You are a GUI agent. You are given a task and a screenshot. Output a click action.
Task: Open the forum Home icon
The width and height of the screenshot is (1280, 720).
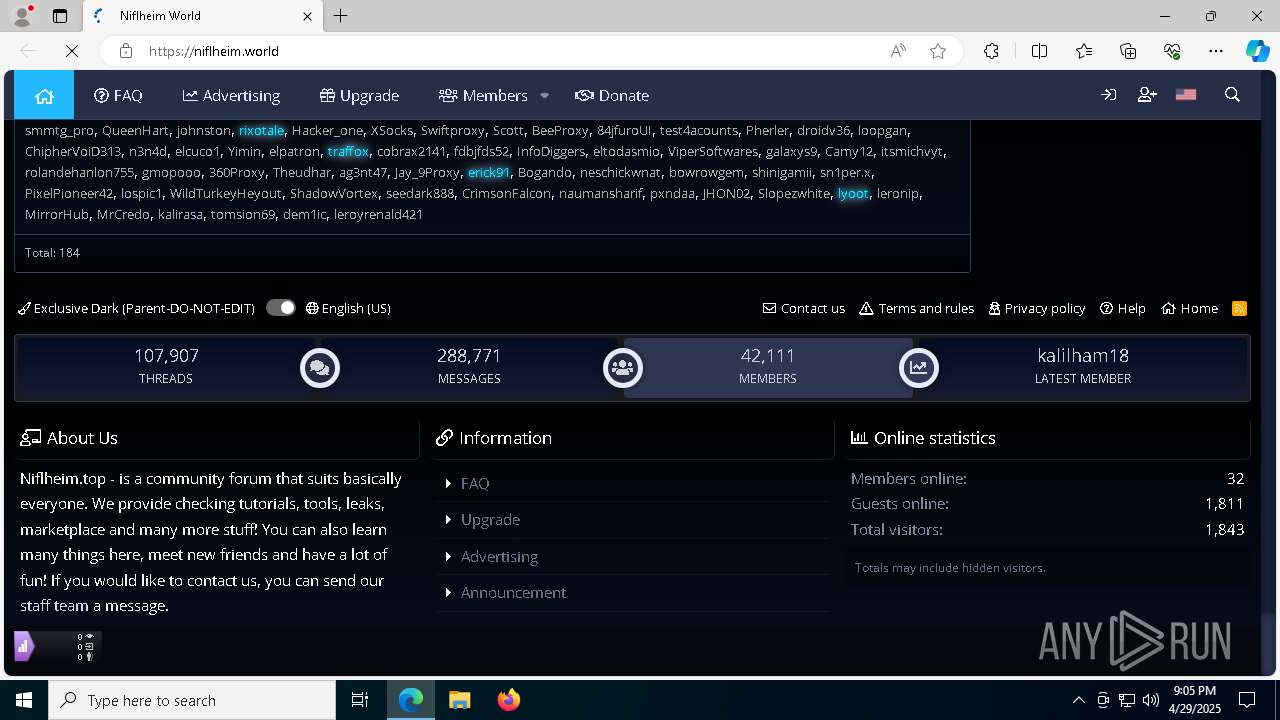(44, 96)
